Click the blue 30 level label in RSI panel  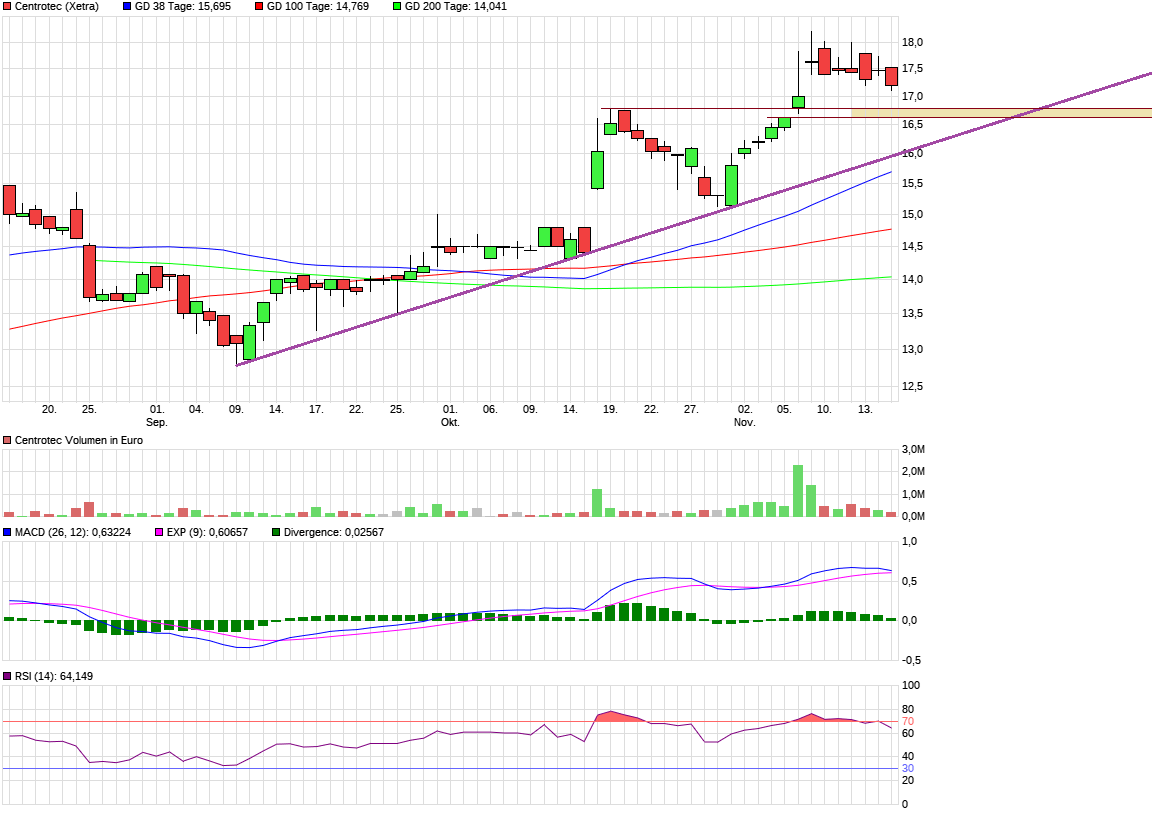pyautogui.click(x=907, y=768)
